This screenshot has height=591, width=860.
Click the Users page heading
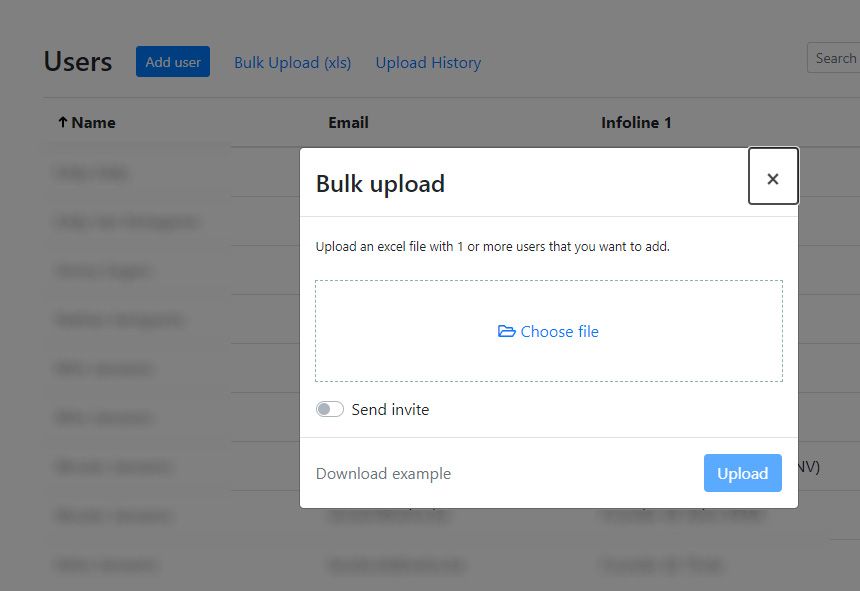(78, 61)
